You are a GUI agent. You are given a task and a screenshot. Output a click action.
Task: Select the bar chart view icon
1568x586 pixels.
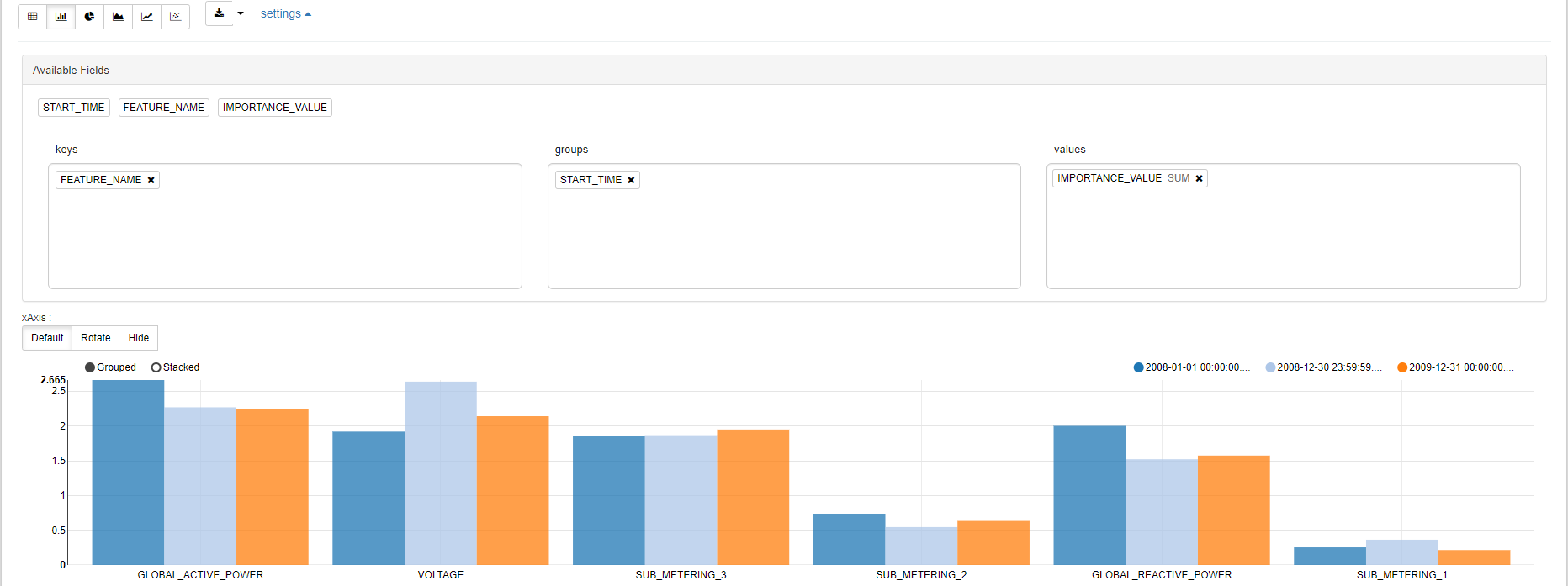(61, 16)
